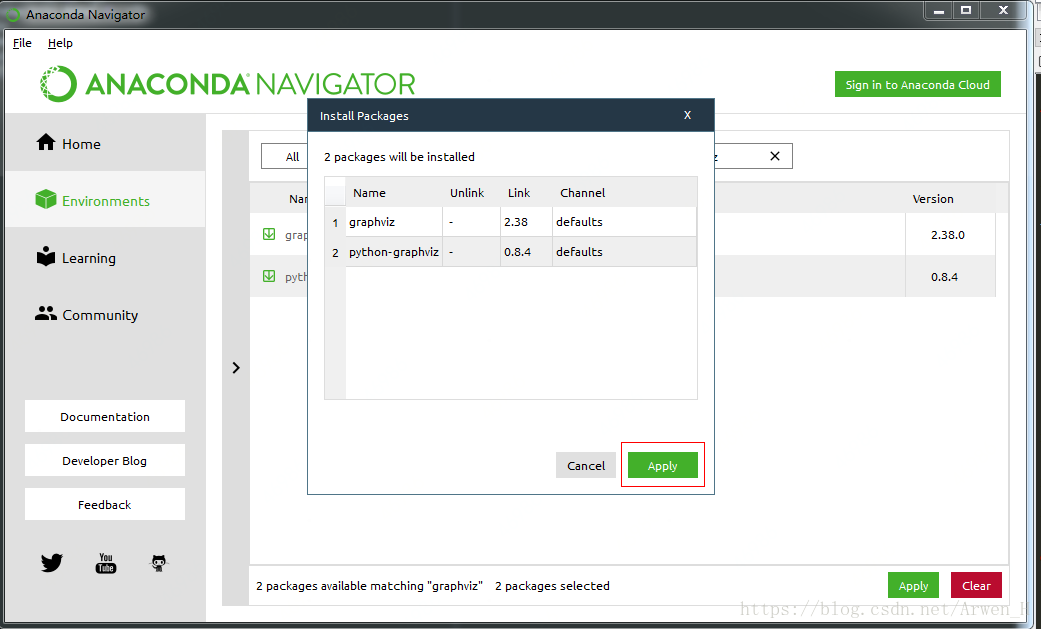Maximize the Anaconda Navigator window
Viewport: 1041px width, 629px height.
(966, 11)
